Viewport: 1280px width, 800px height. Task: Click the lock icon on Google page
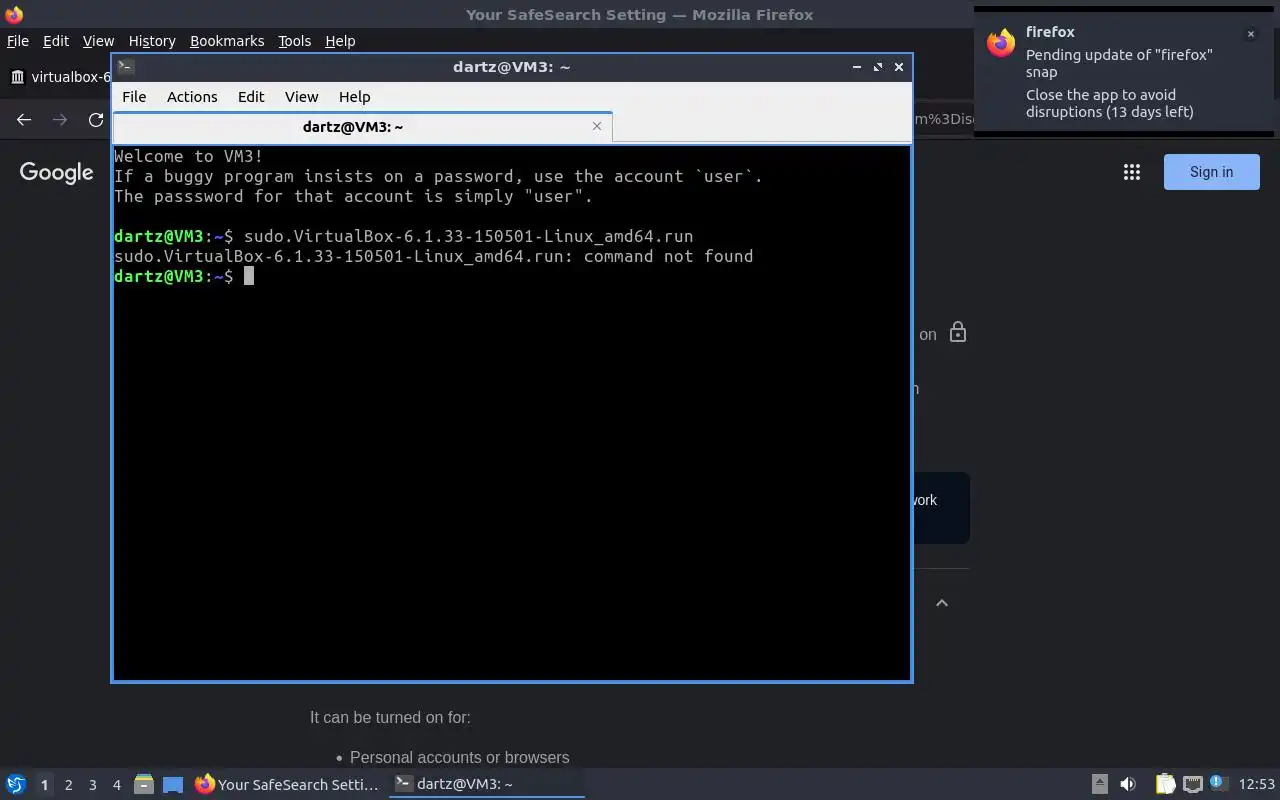coord(958,333)
